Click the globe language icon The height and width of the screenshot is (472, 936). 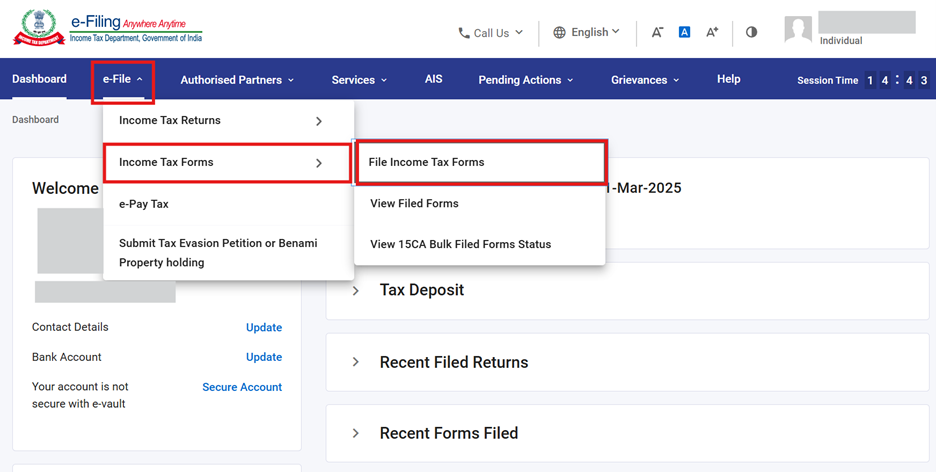[560, 33]
